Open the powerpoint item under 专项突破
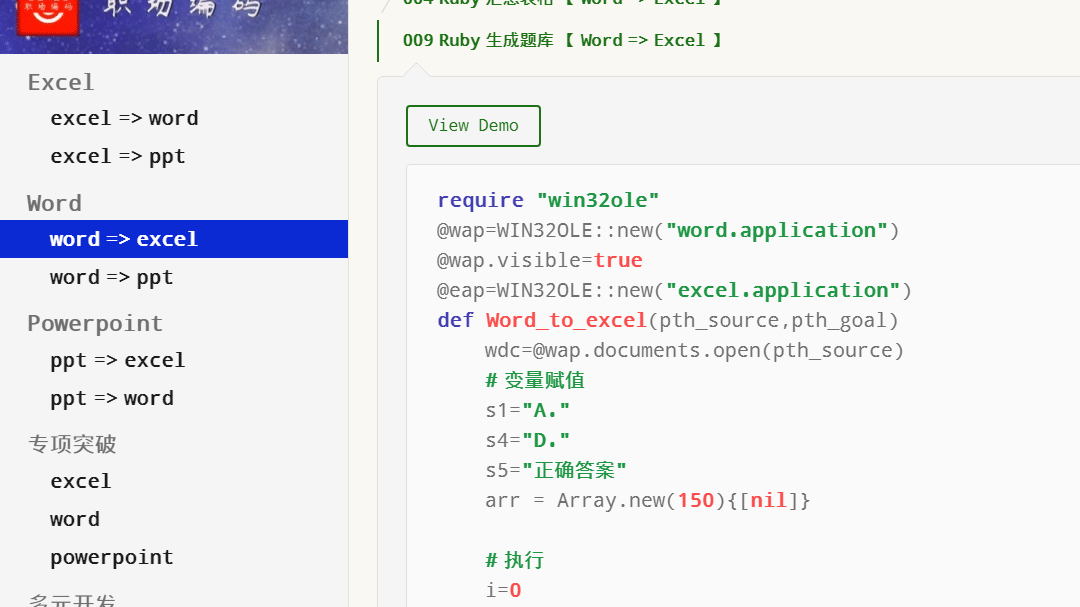This screenshot has height=607, width=1080. pos(112,557)
